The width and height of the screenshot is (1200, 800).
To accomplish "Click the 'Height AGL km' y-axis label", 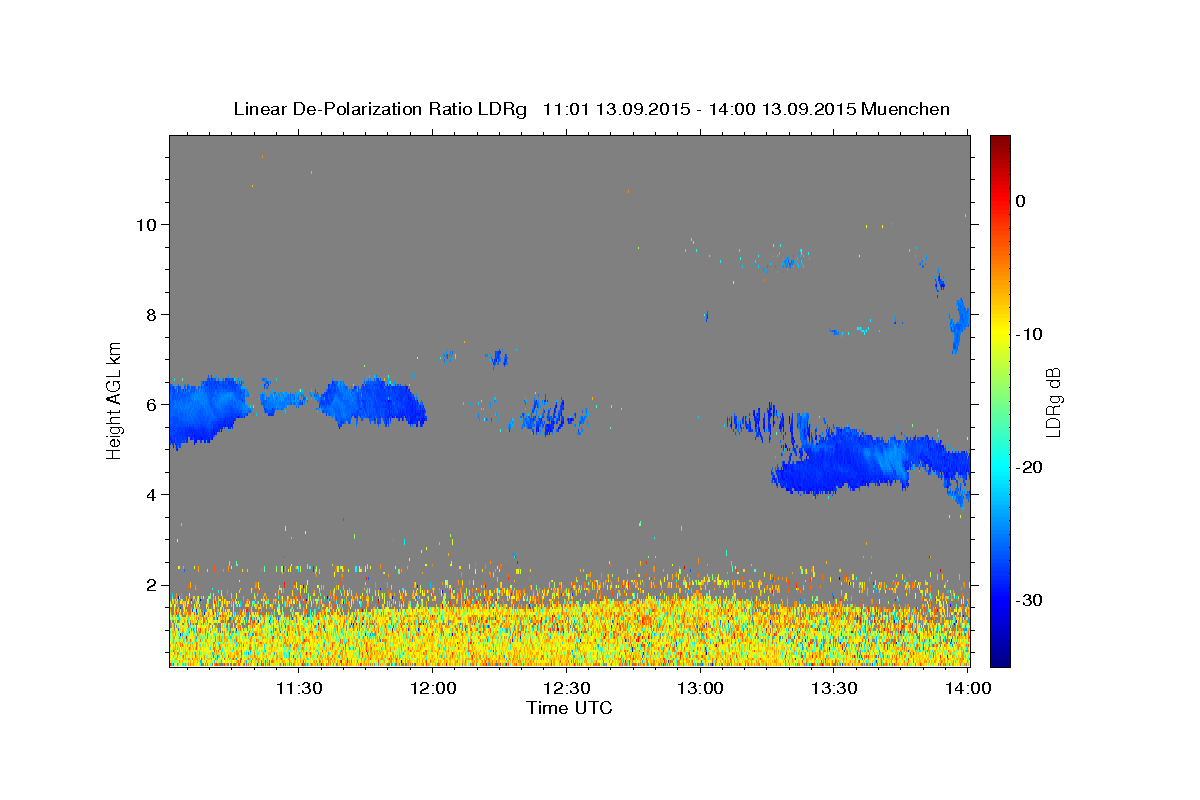I will 114,400.
